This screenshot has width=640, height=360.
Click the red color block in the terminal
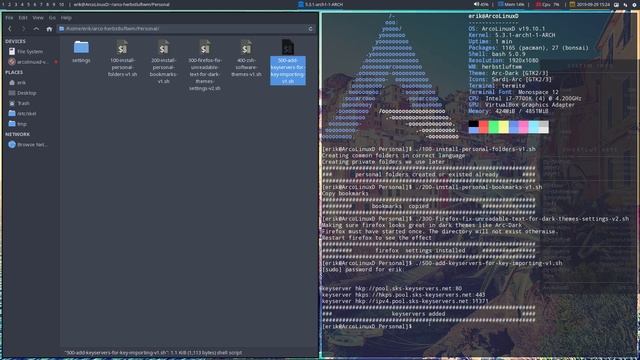coord(483,127)
